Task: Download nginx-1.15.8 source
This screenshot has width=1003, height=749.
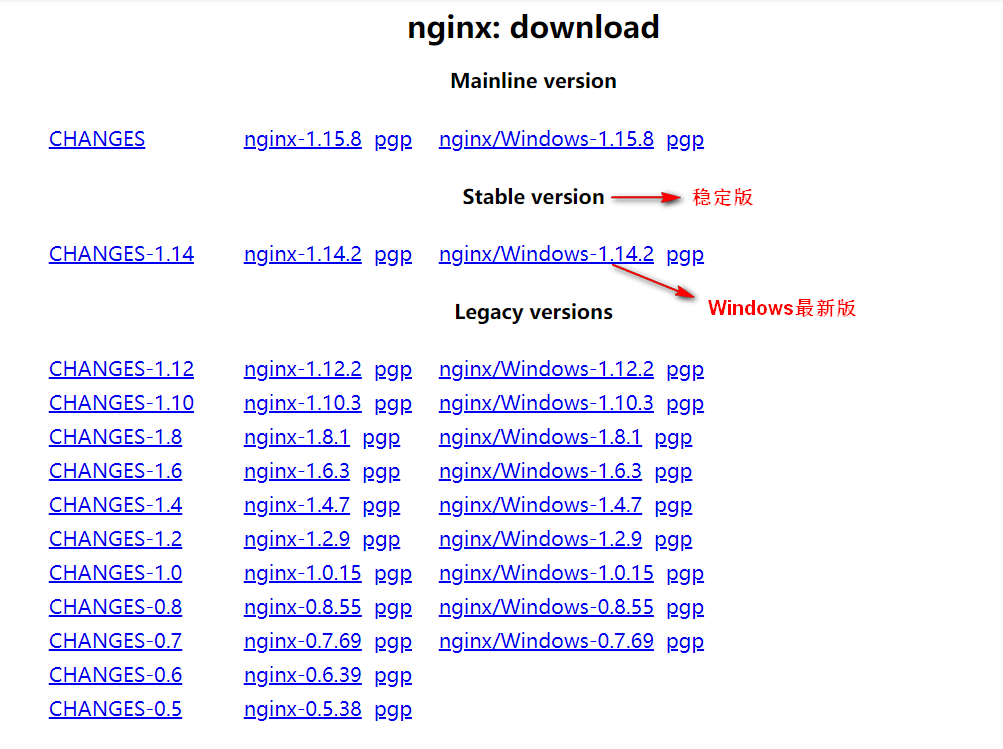Action: [302, 139]
